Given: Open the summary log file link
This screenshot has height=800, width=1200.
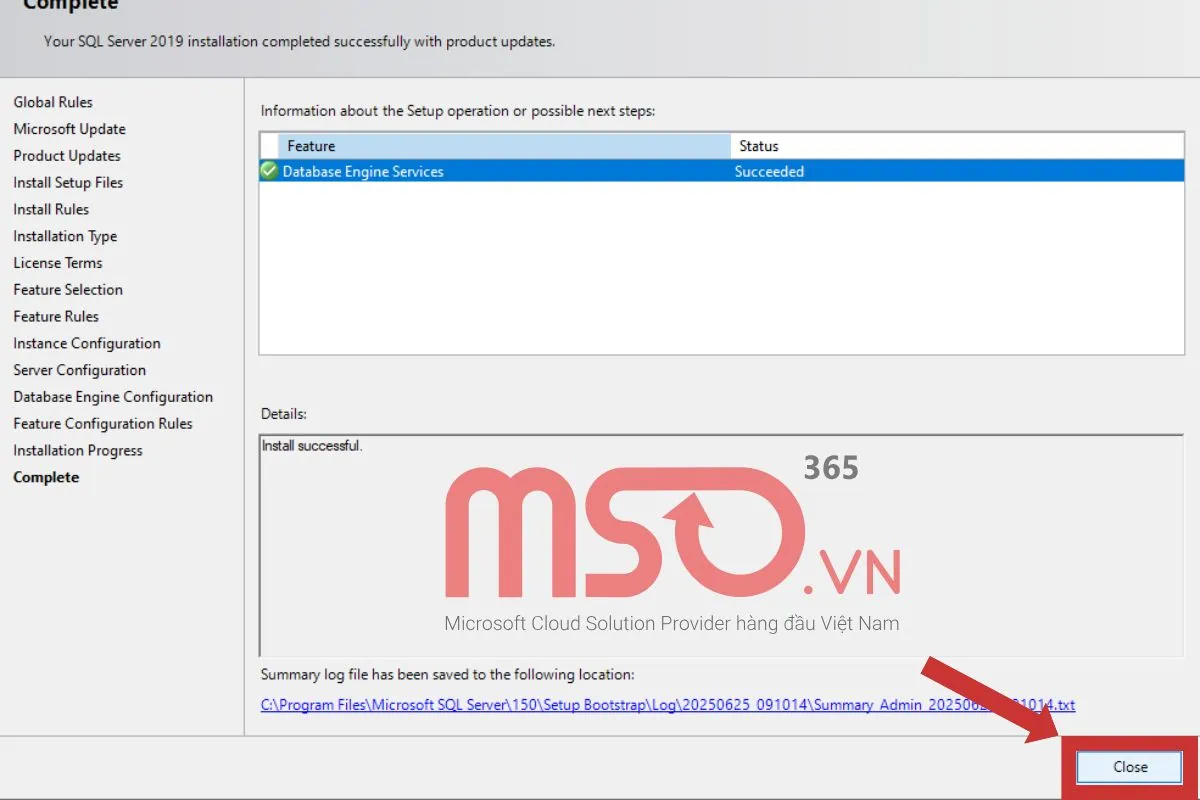Looking at the screenshot, I should (x=667, y=705).
